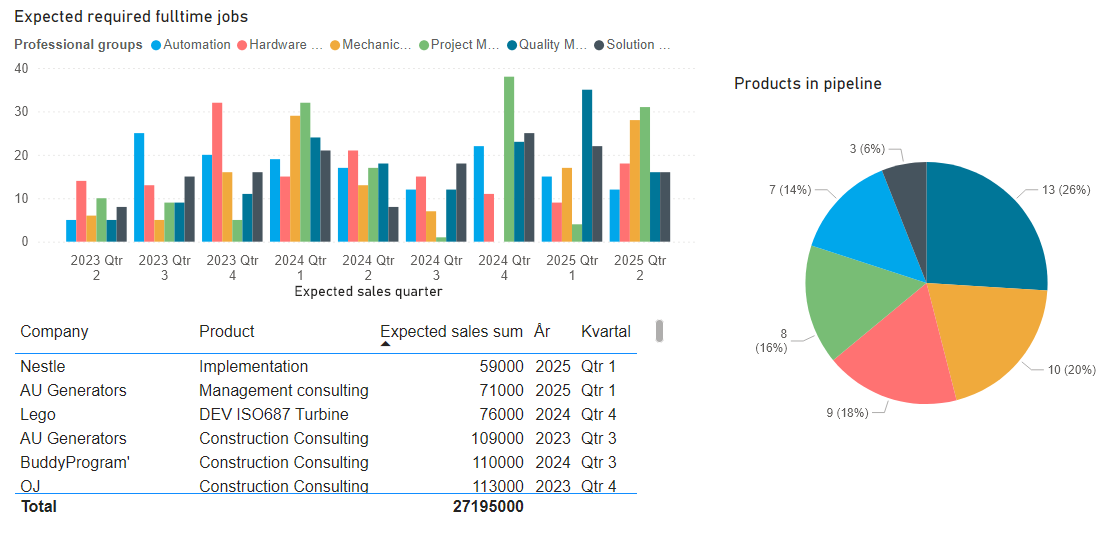Click the total value 27195000

[489, 506]
